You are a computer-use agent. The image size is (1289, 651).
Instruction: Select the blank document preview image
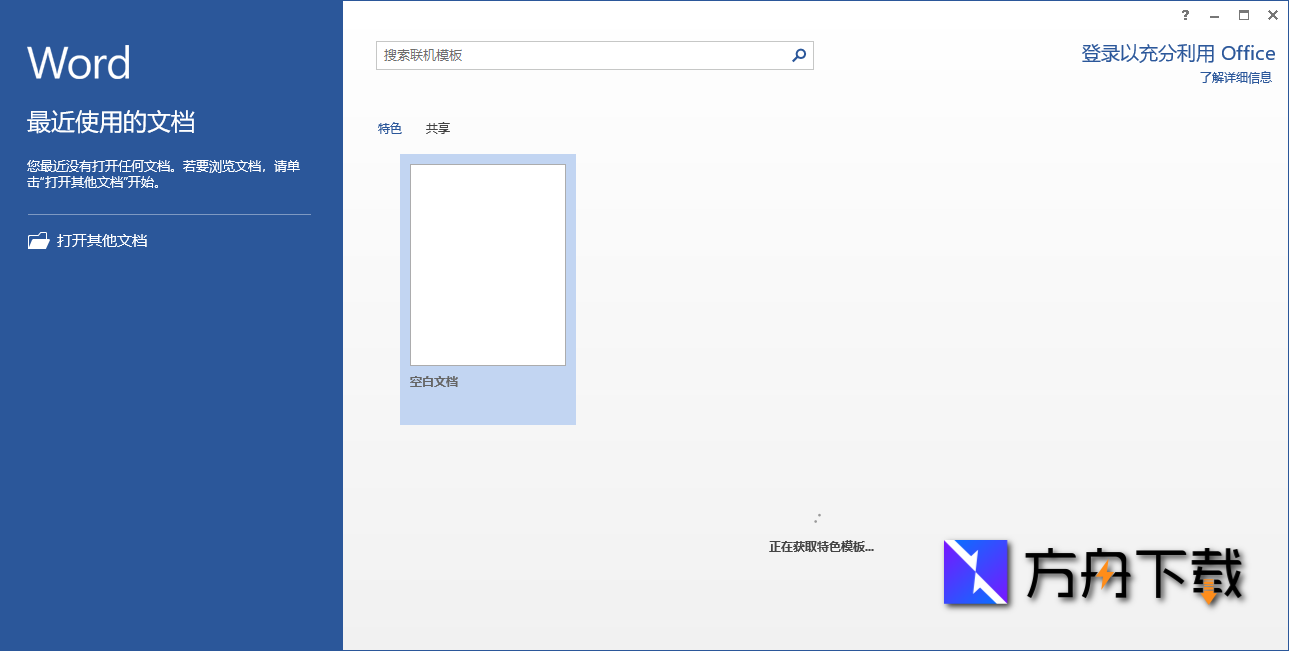click(487, 264)
